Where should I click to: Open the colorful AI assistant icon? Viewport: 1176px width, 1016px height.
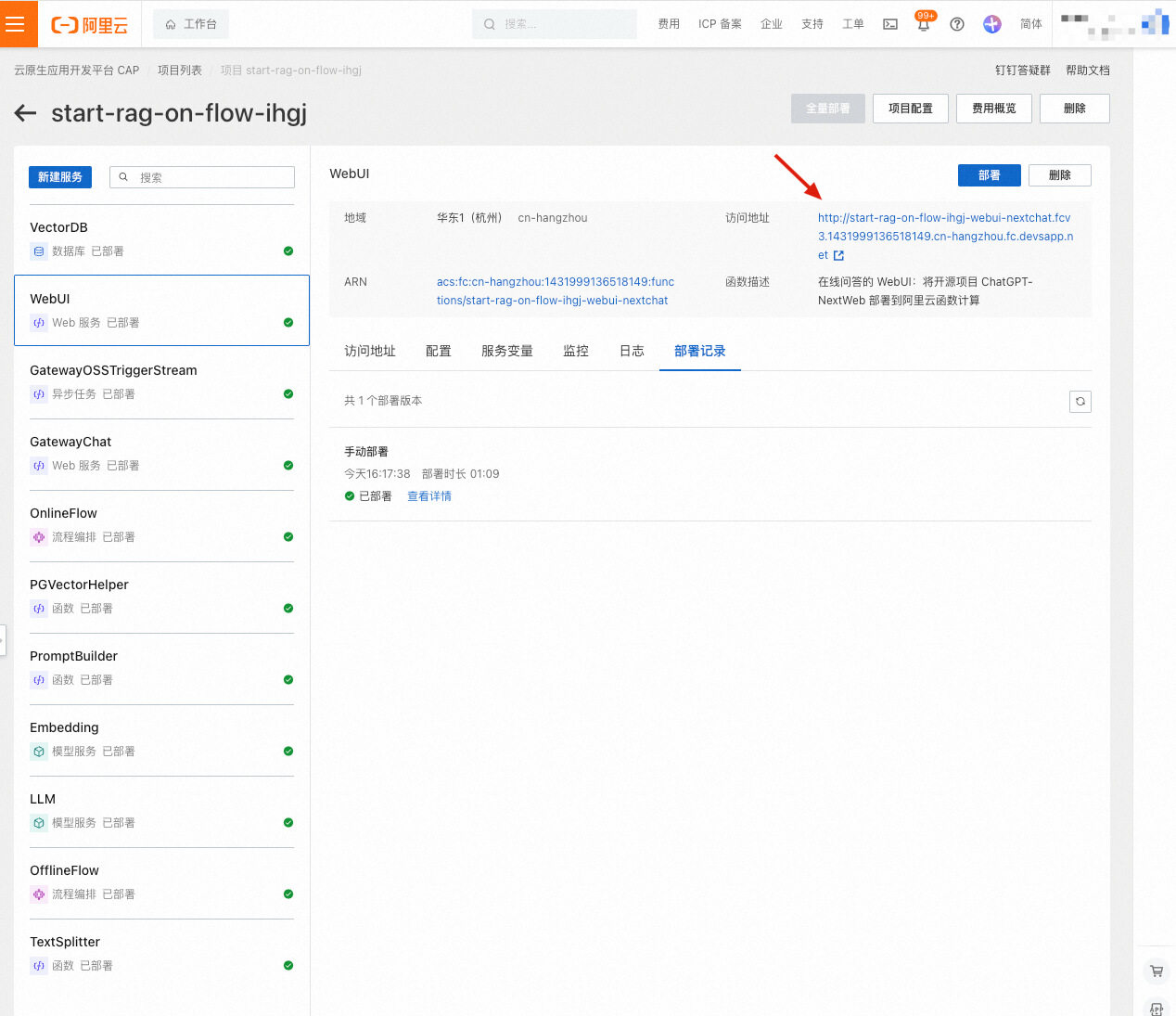992,24
